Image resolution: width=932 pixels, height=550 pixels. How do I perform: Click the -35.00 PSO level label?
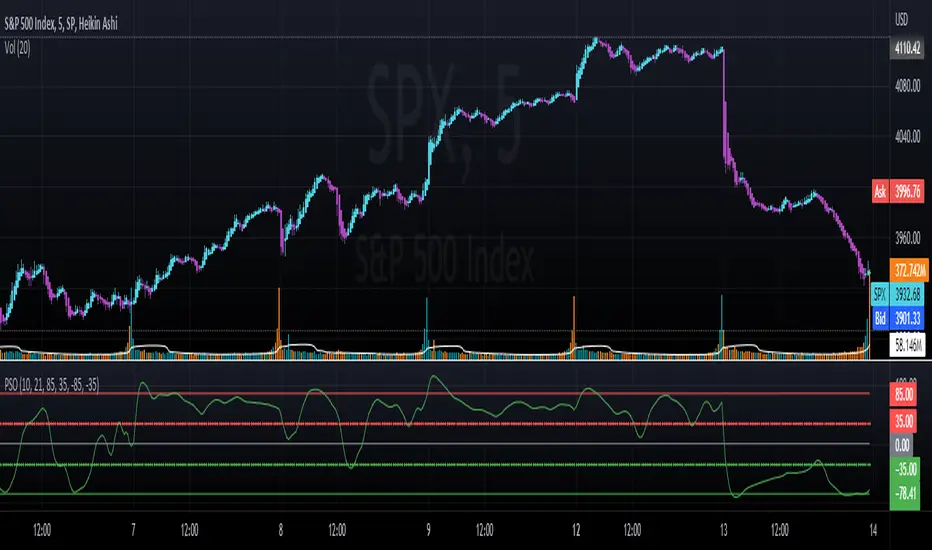coord(905,469)
